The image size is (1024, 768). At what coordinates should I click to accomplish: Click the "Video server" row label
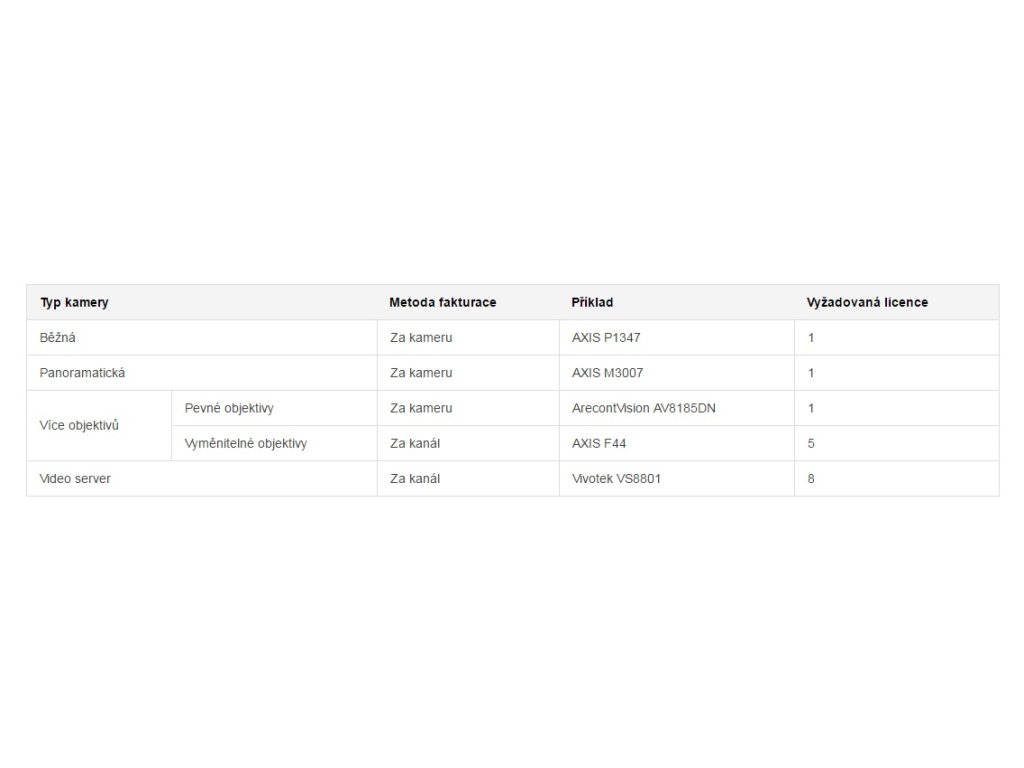tap(75, 479)
